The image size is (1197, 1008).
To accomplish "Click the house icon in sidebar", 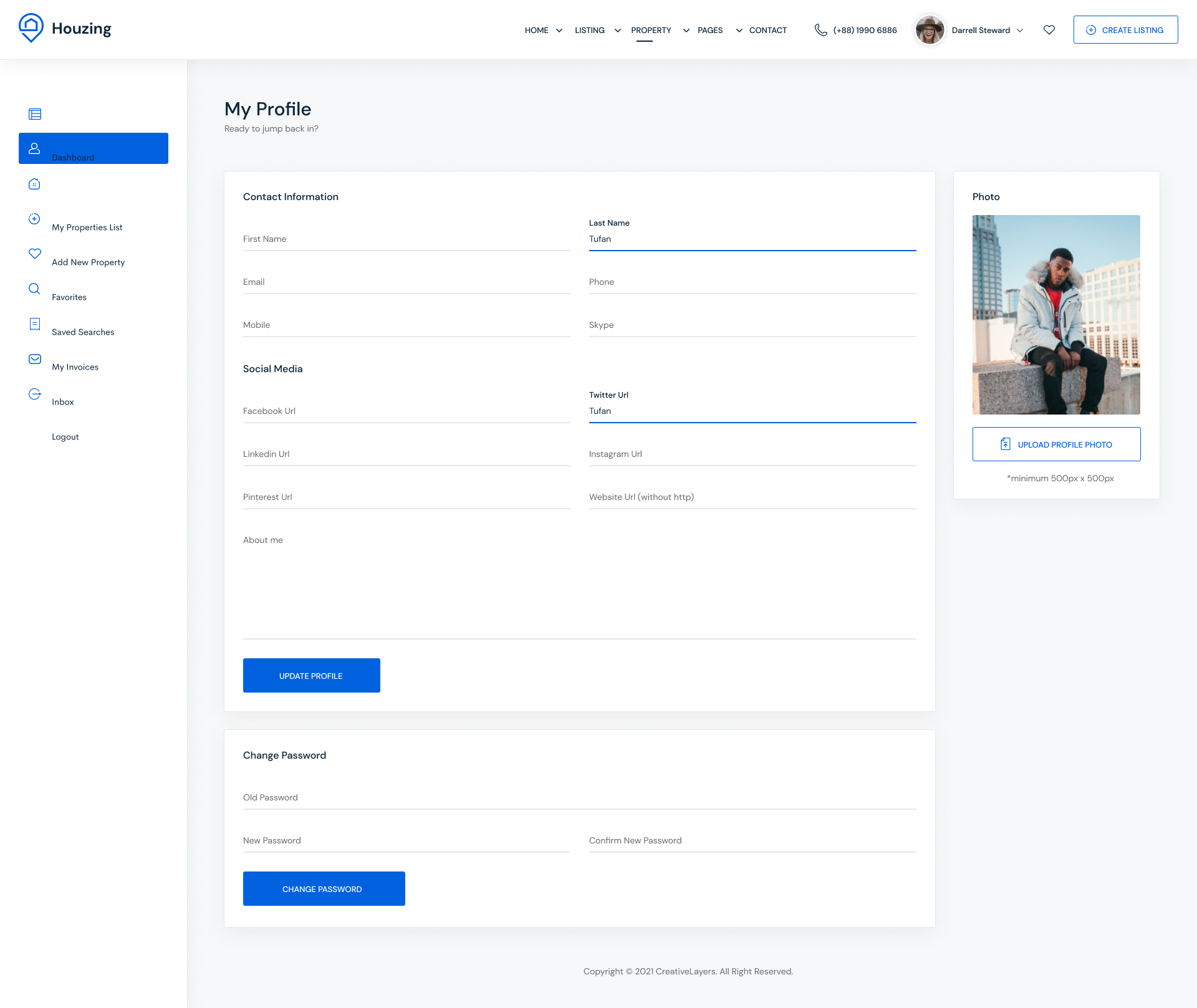I will click(x=34, y=184).
